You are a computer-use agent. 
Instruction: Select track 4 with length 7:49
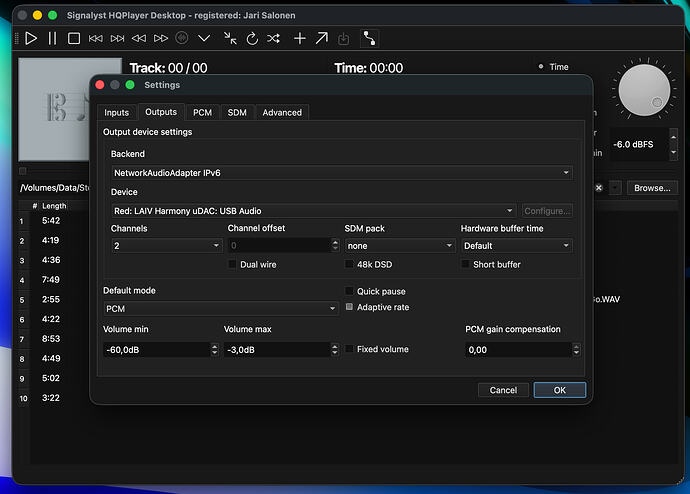click(x=51, y=280)
